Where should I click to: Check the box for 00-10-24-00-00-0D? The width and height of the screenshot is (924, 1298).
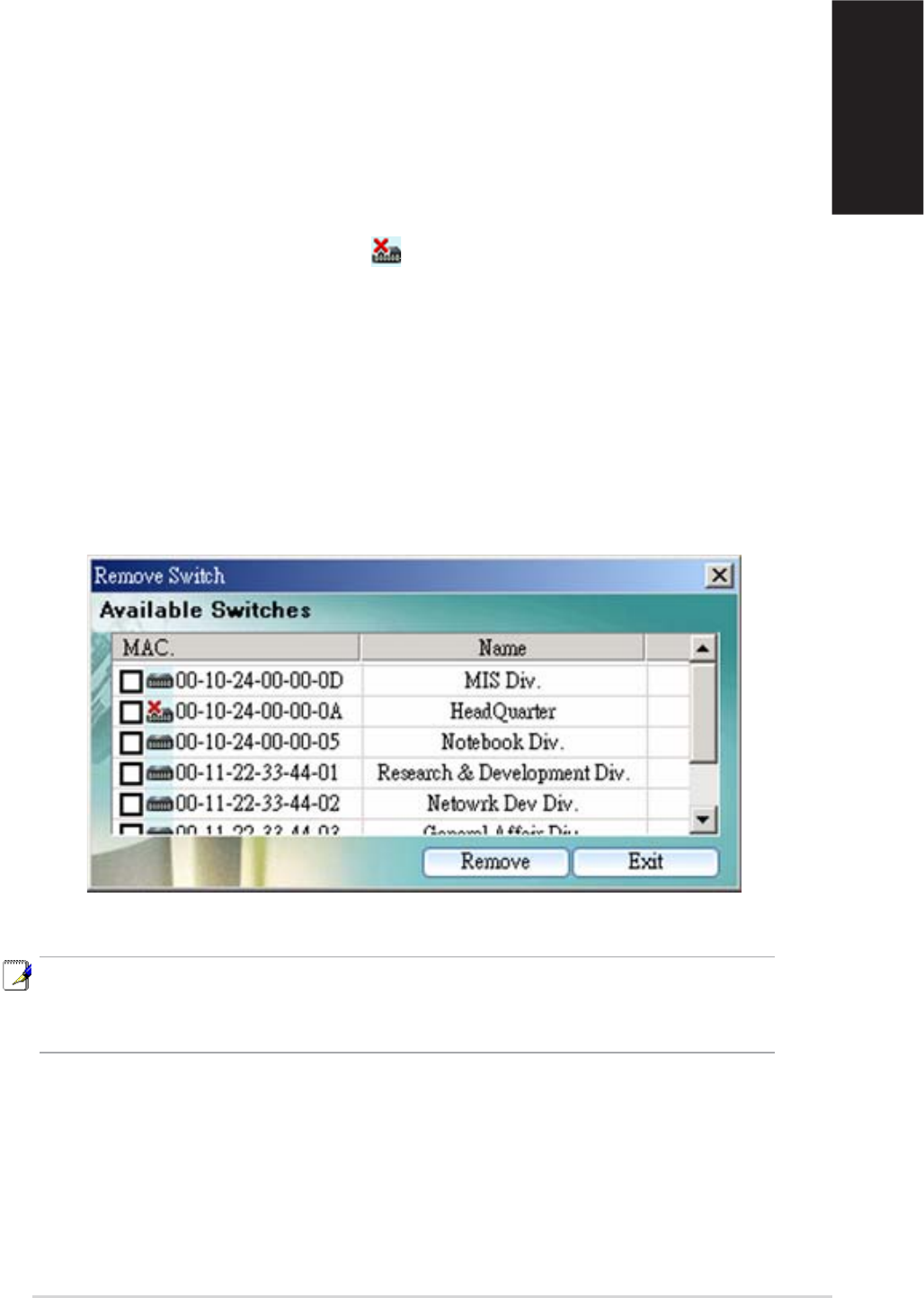click(130, 680)
